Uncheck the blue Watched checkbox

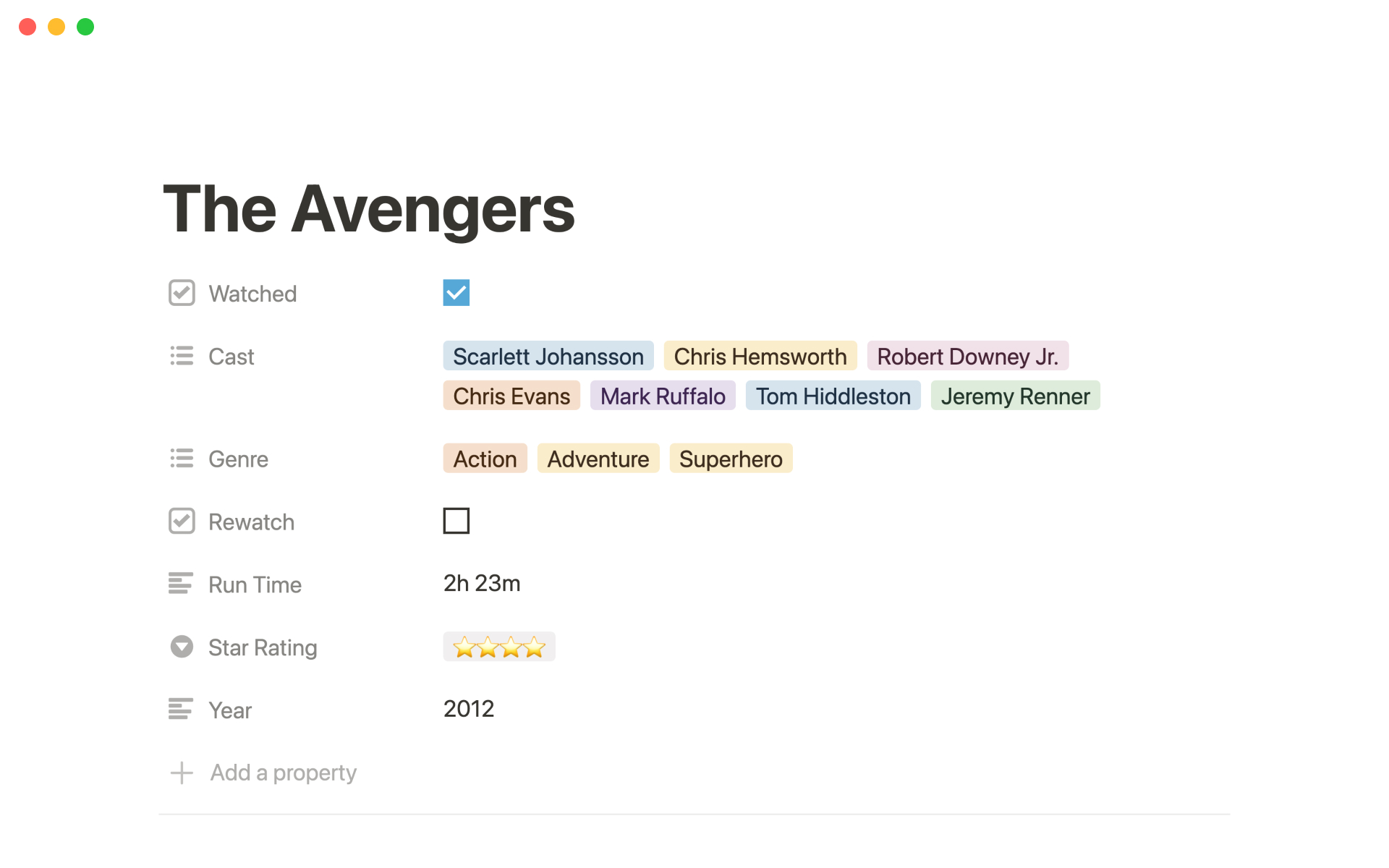click(456, 293)
